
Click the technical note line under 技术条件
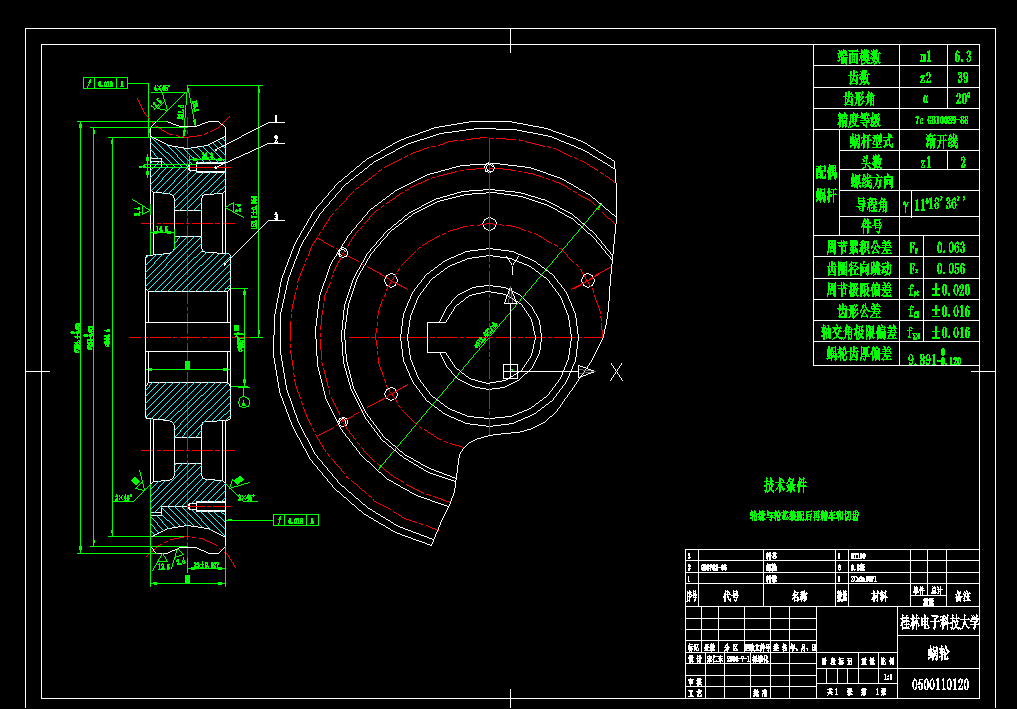click(x=804, y=516)
